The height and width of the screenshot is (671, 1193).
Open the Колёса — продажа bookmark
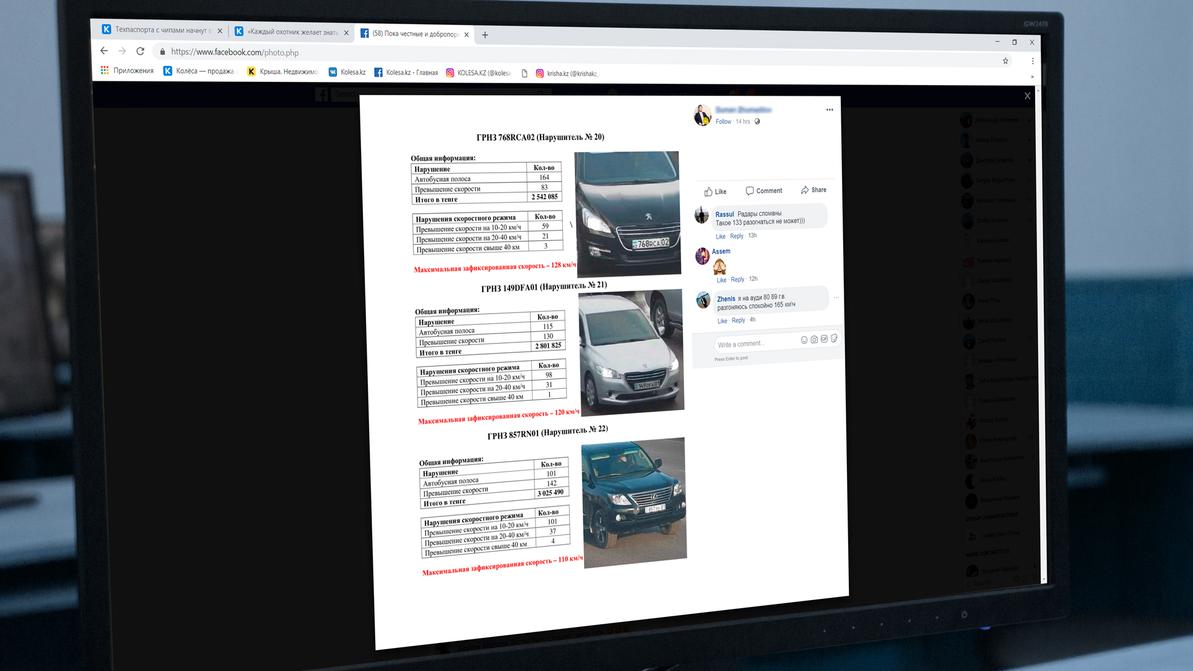(199, 71)
